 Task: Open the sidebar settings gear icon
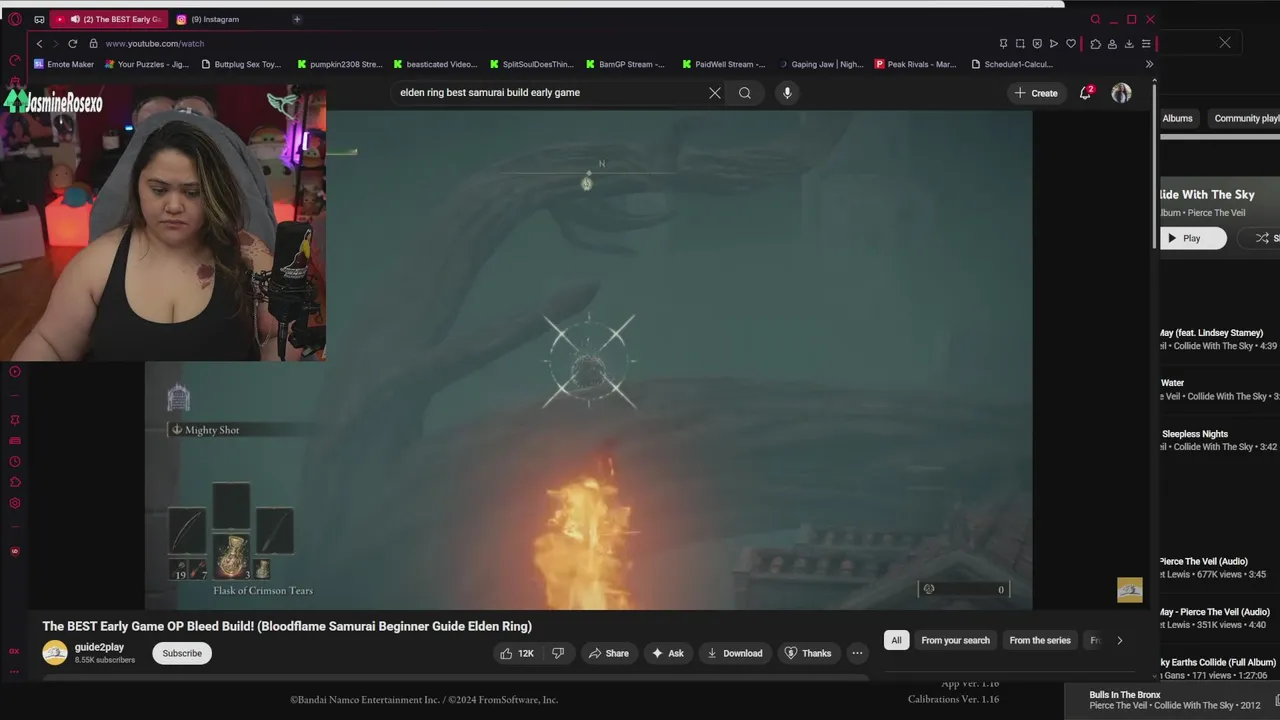(14, 503)
